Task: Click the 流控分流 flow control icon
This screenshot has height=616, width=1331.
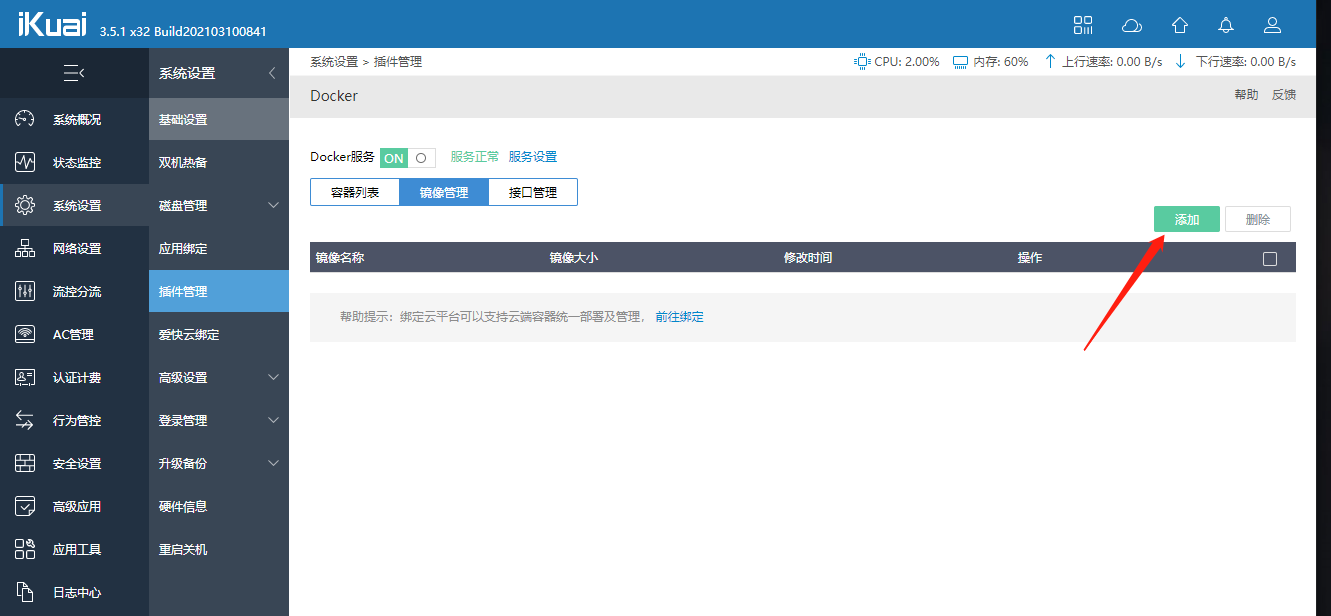Action: [25, 291]
